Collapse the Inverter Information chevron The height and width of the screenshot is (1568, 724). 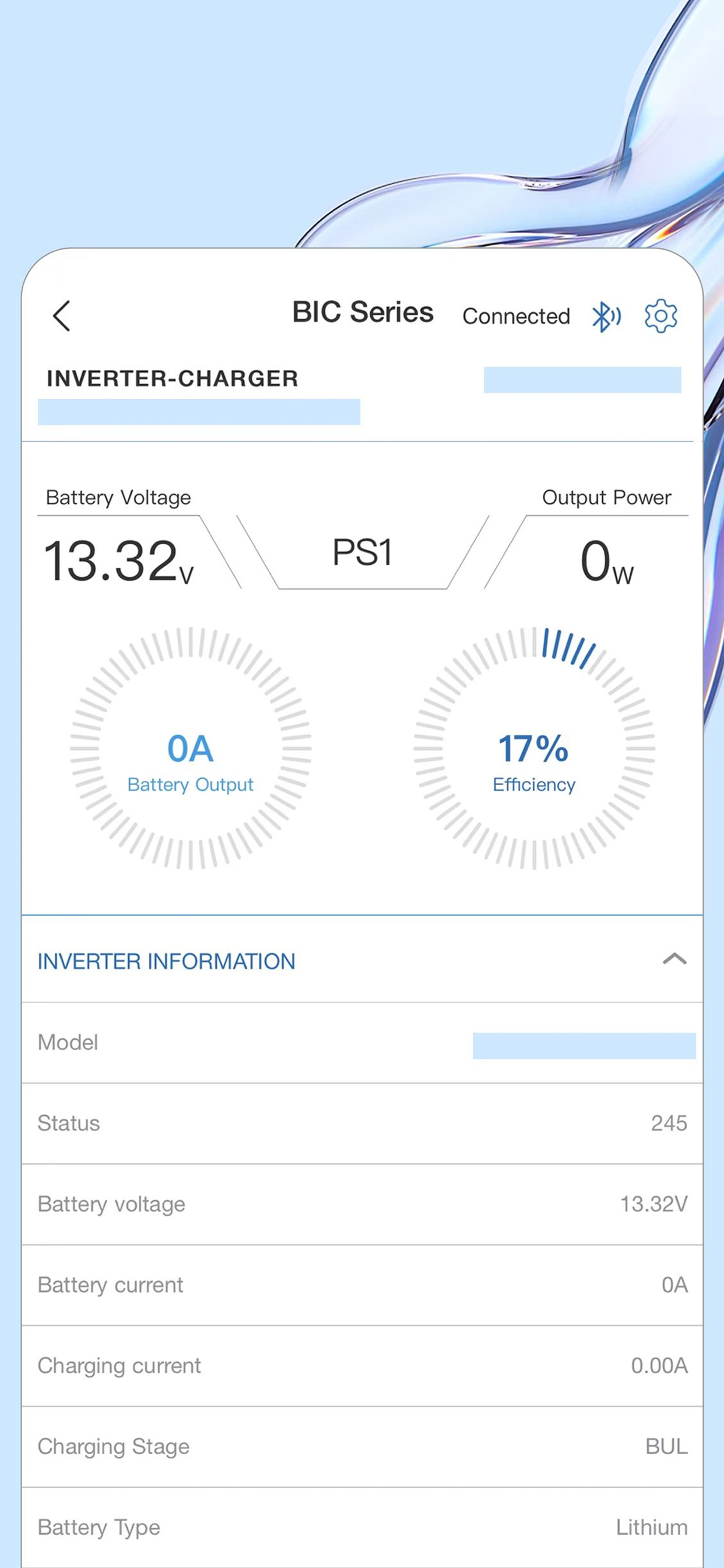(674, 960)
